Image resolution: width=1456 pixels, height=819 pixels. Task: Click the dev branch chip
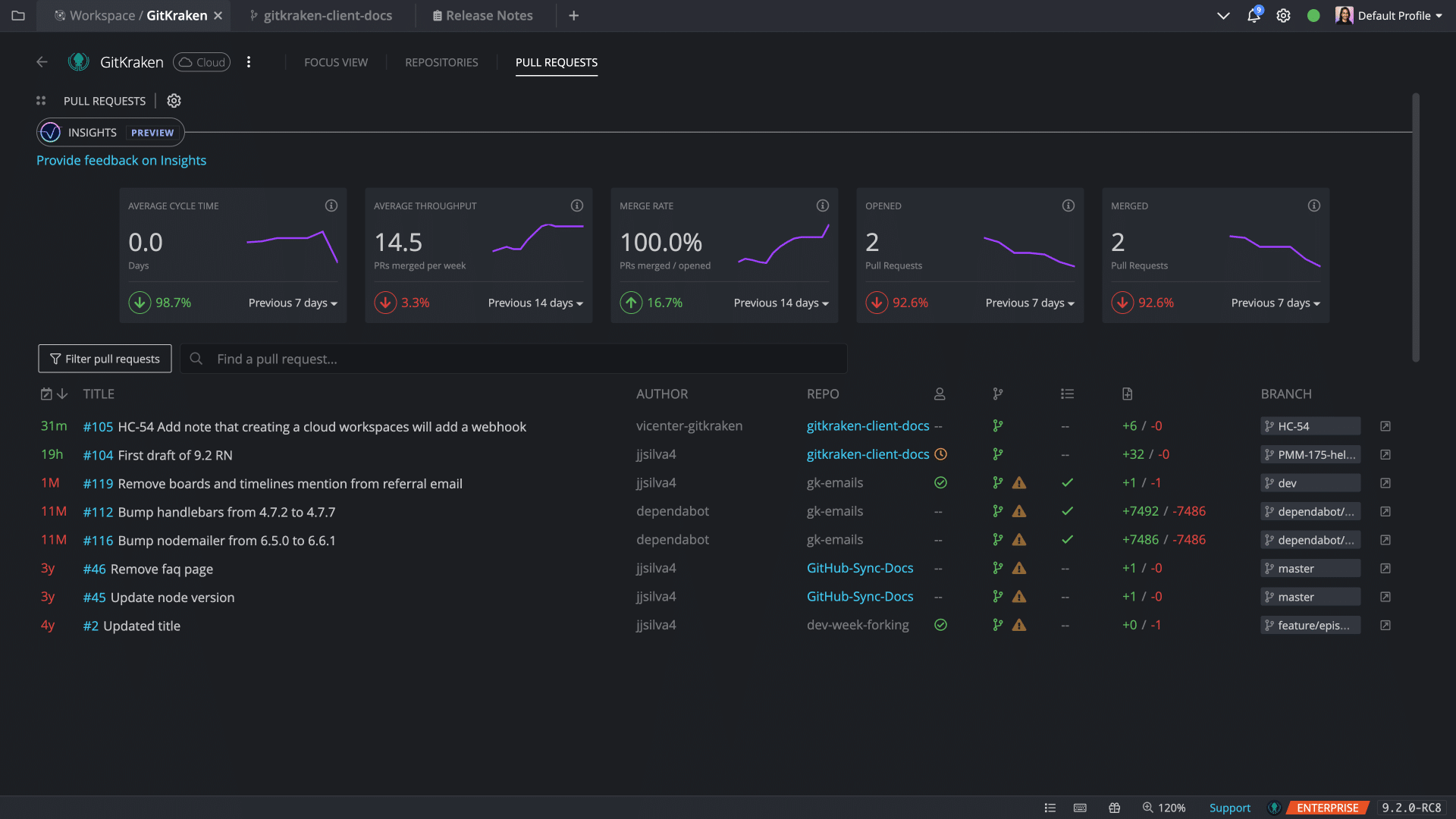(x=1310, y=483)
